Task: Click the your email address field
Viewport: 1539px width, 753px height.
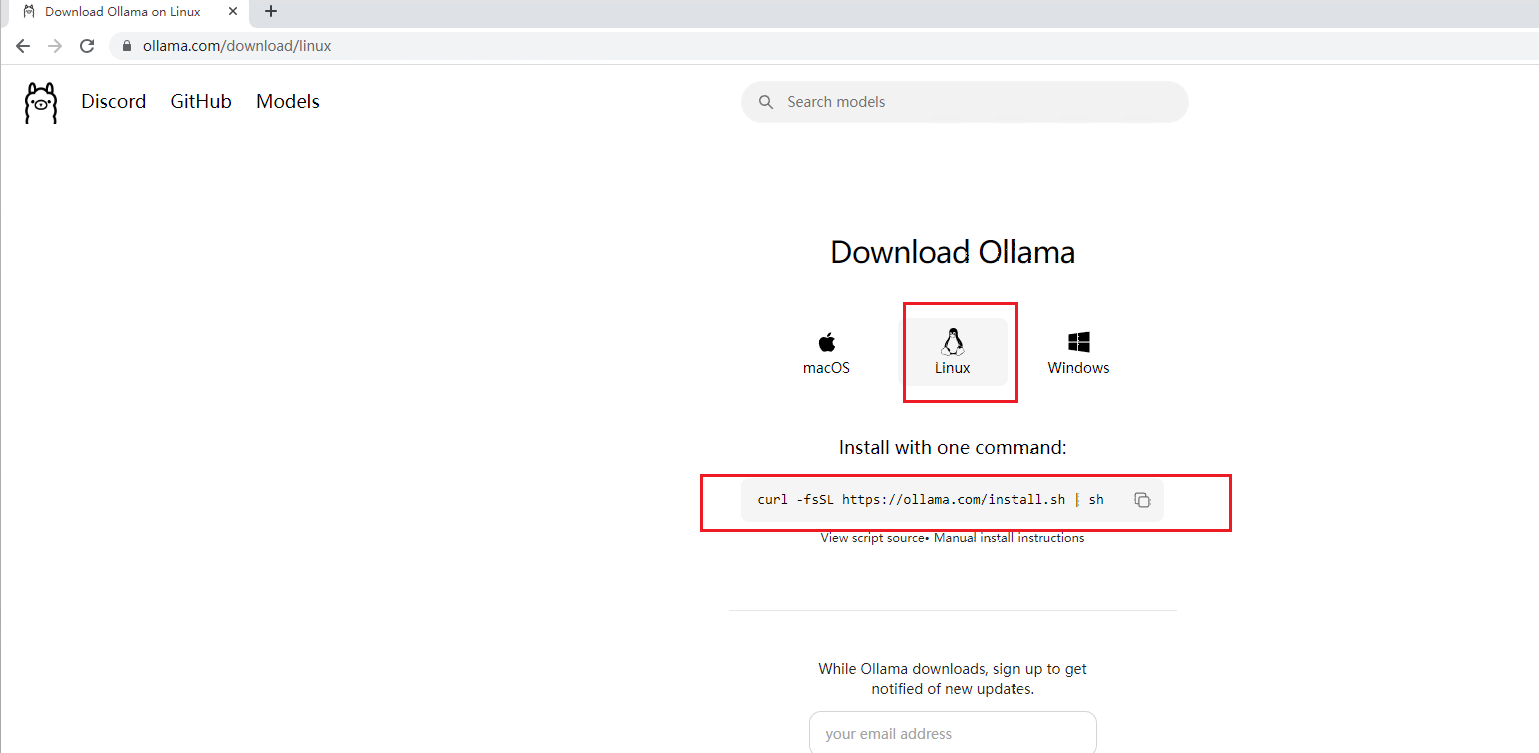Action: [x=953, y=733]
